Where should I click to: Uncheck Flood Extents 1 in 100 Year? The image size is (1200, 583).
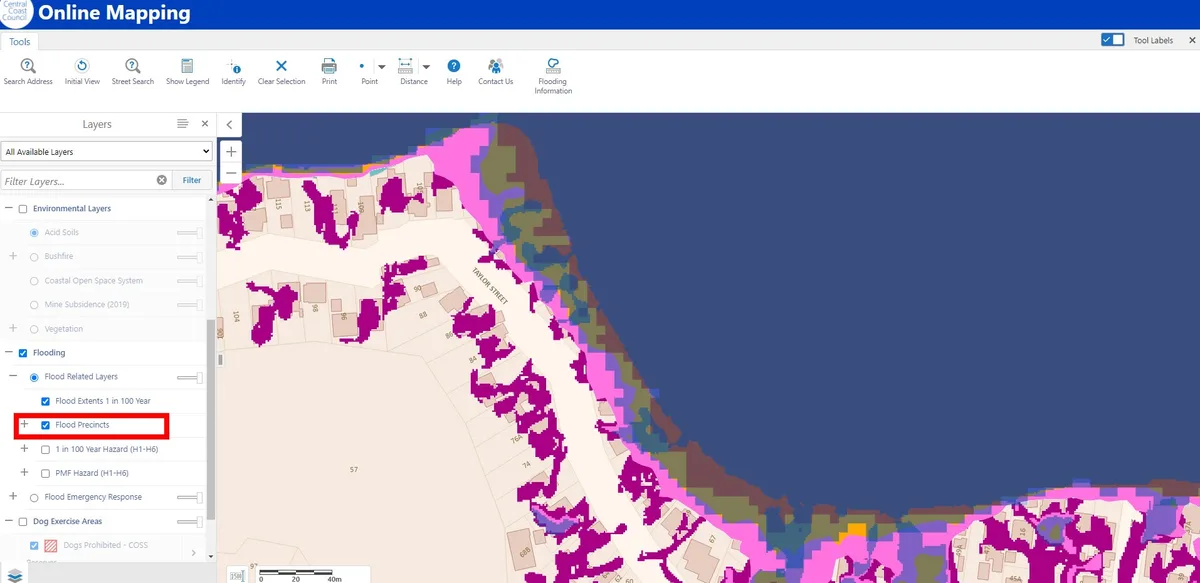45,401
